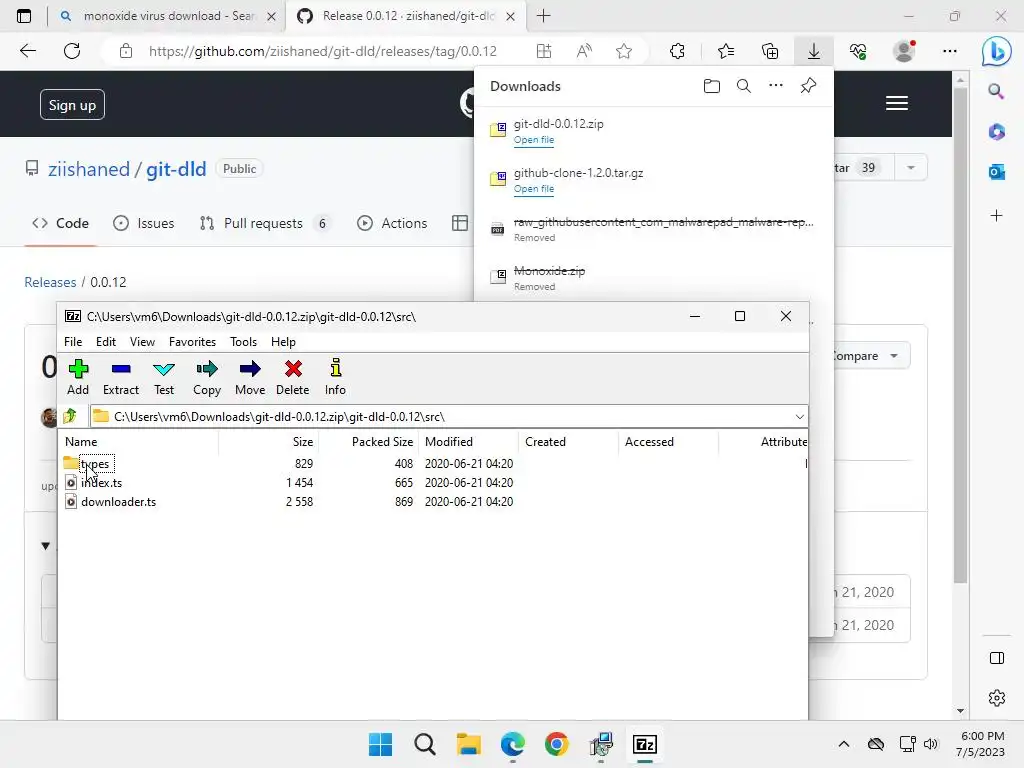Open the Edge Collections icon
This screenshot has width=1024, height=768.
pos(770,51)
